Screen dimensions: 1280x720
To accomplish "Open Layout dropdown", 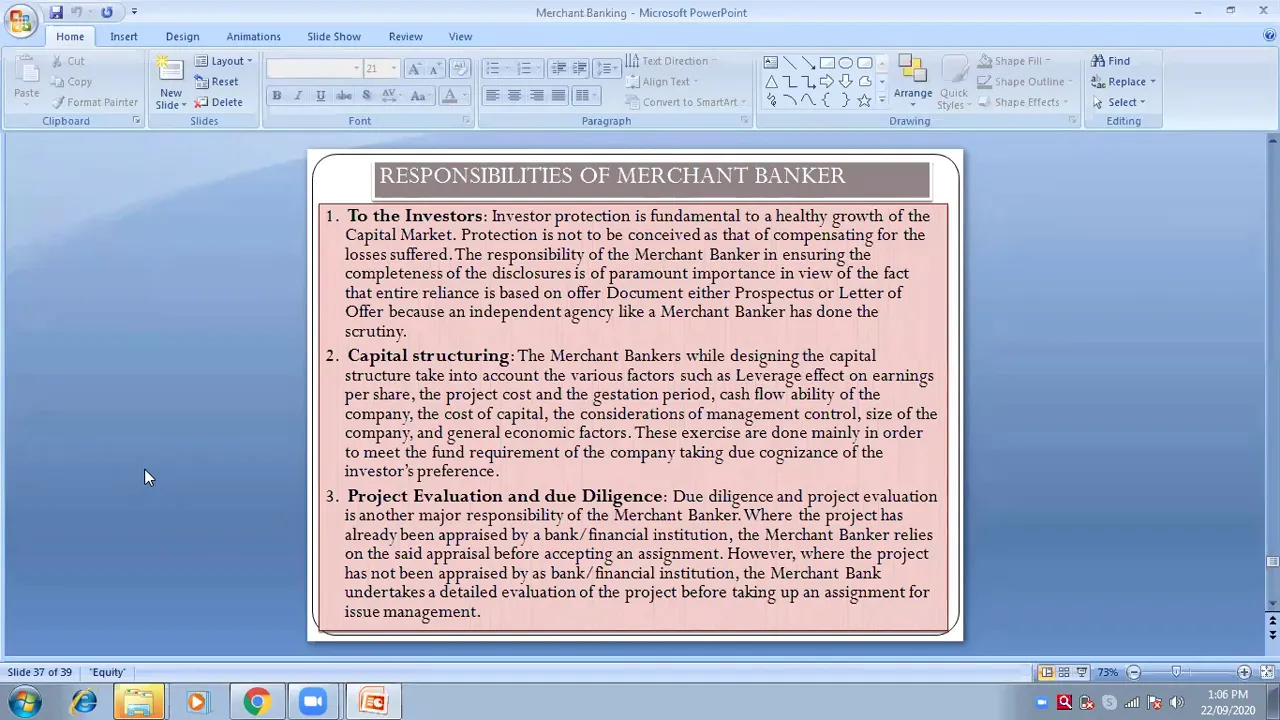I will click(223, 61).
